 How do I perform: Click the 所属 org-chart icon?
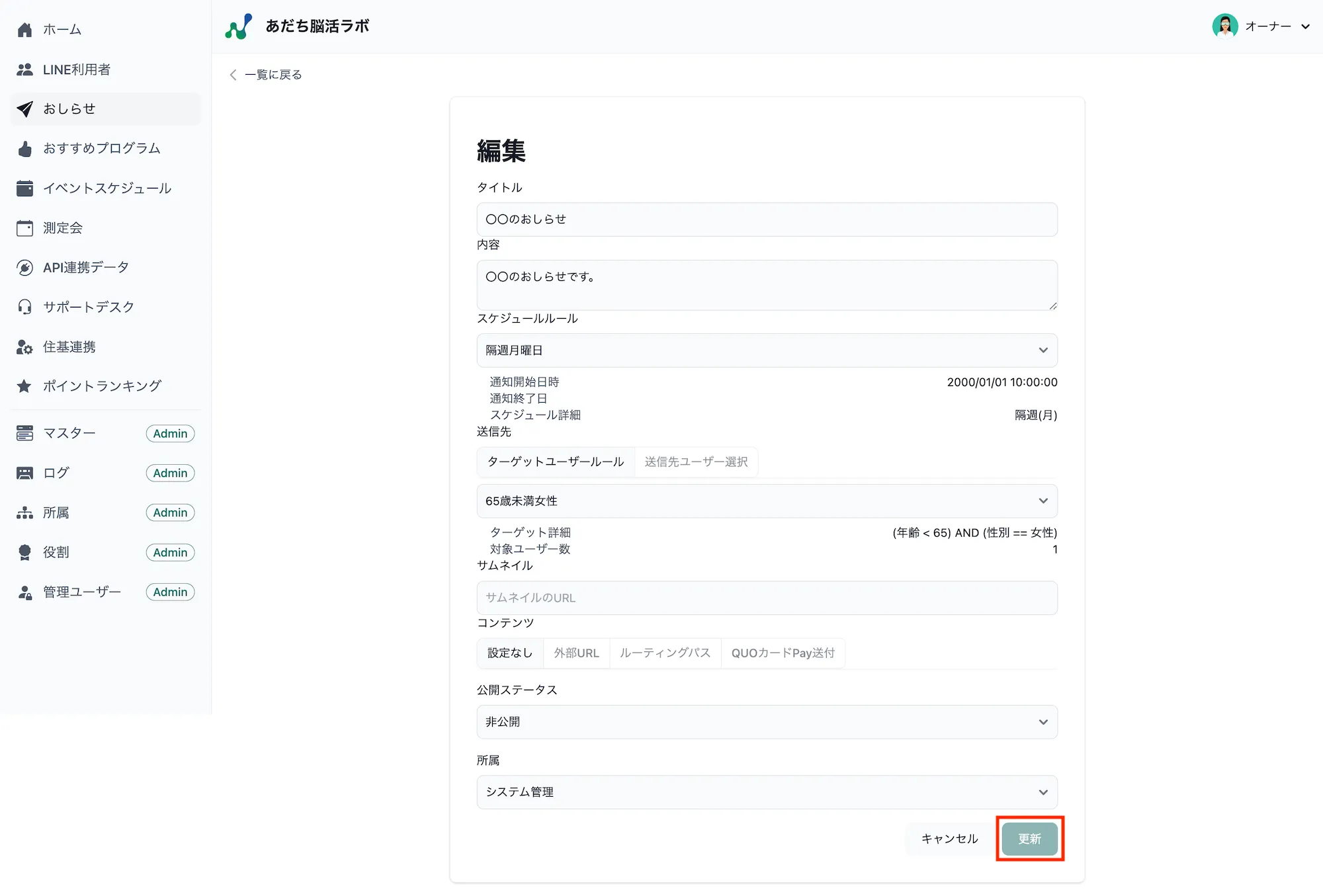click(24, 512)
